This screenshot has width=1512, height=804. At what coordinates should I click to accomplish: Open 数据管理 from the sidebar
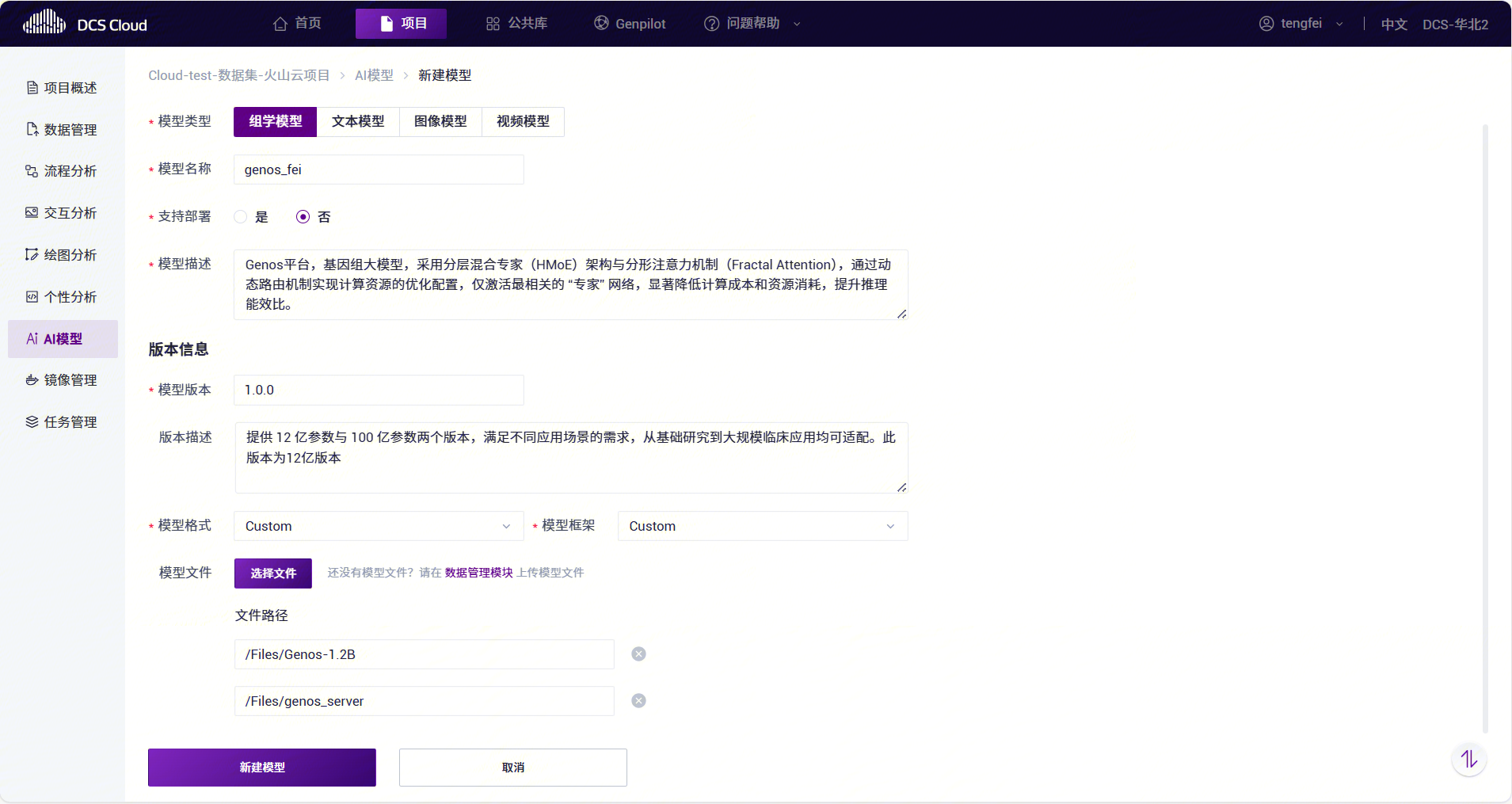[63, 130]
